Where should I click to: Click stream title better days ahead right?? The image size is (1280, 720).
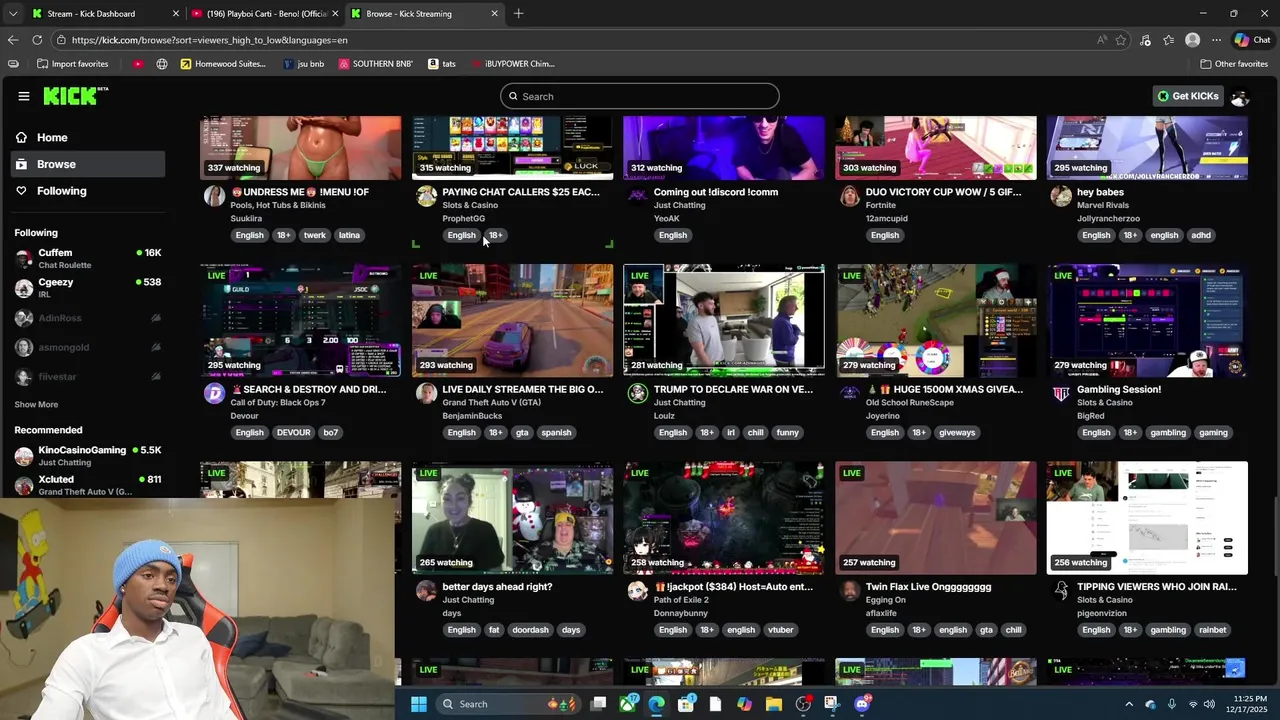pyautogui.click(x=497, y=587)
